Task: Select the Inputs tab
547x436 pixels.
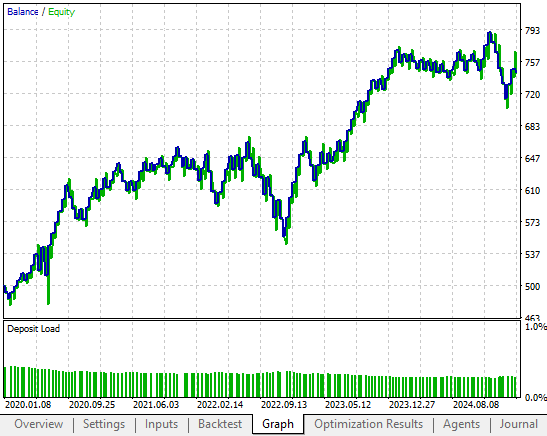Action: coord(161,424)
